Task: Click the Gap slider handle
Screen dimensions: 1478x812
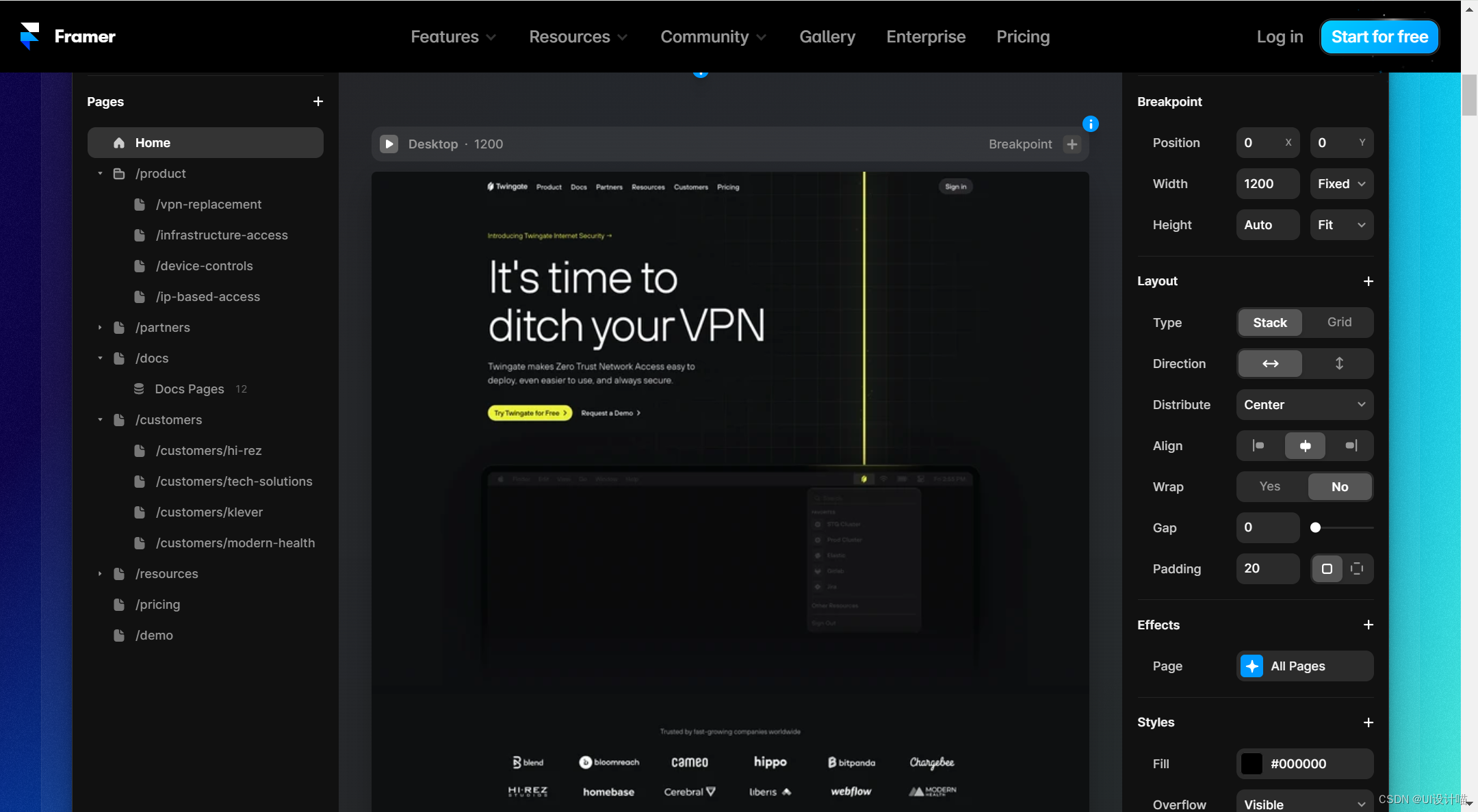Action: pos(1315,527)
